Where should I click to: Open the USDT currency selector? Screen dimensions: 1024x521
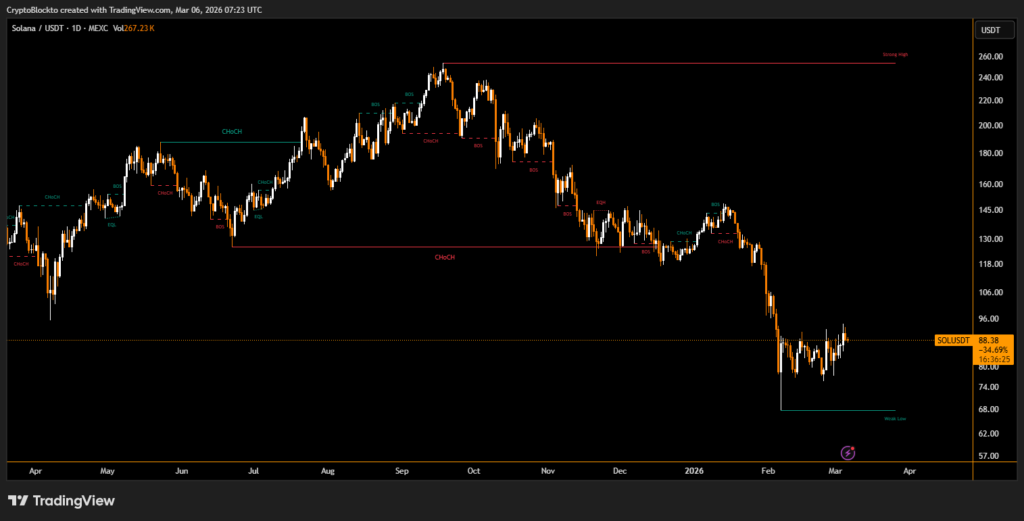989,29
